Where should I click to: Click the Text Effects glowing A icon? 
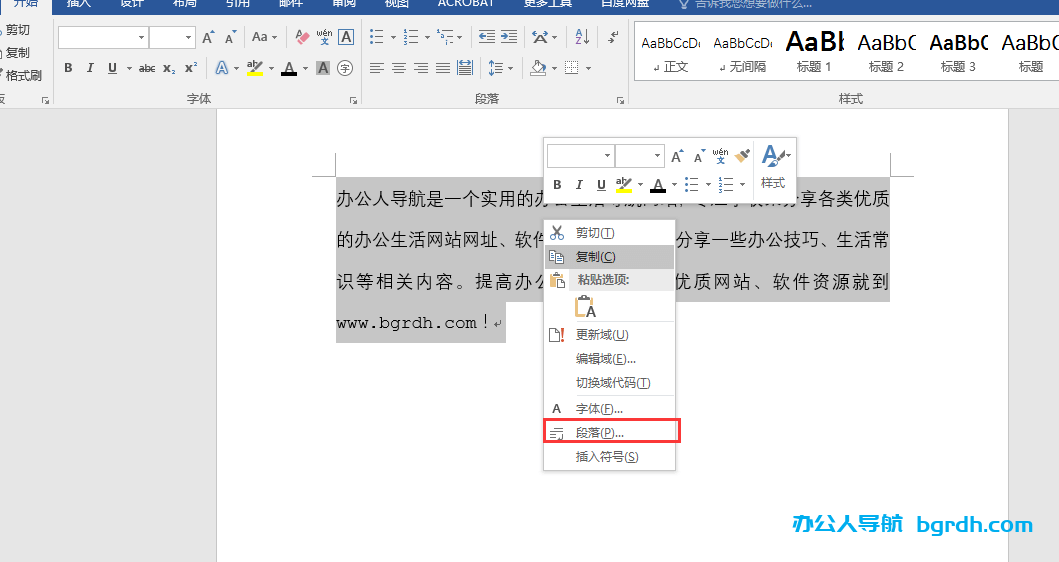(x=222, y=68)
